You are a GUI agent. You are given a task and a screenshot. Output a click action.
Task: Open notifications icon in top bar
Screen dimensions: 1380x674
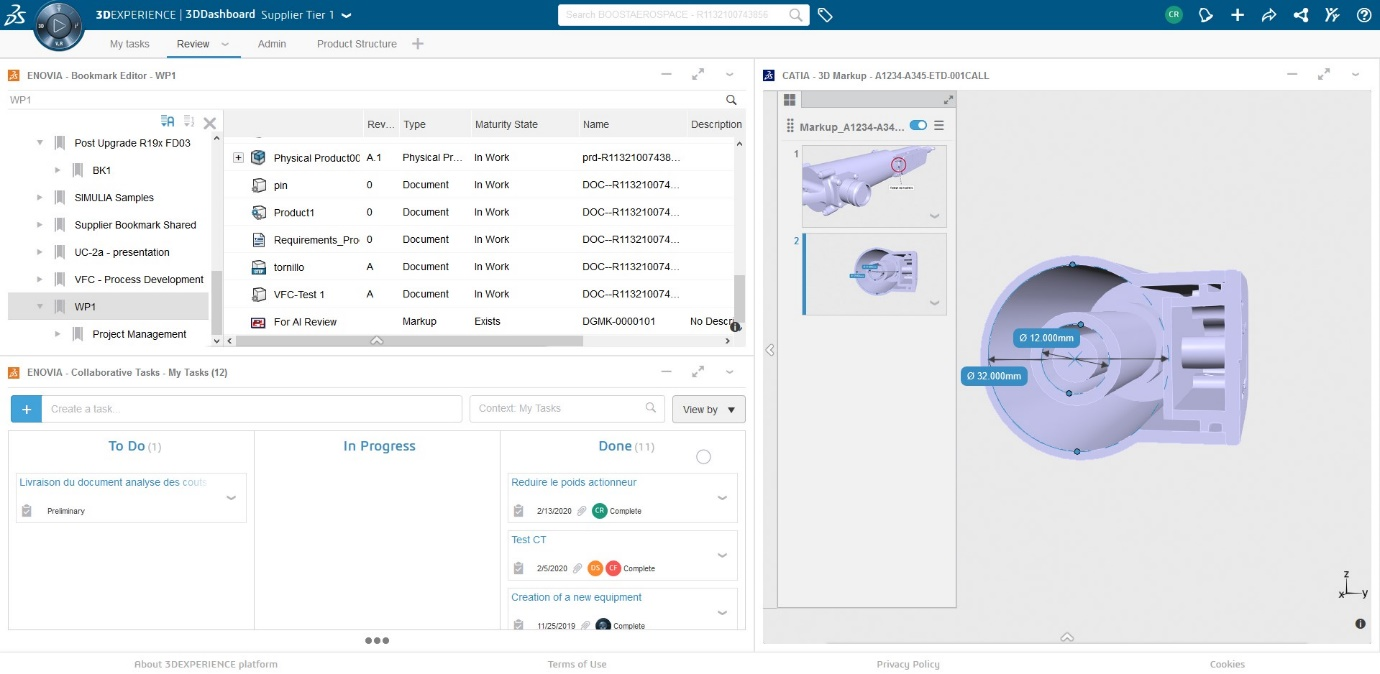1206,15
